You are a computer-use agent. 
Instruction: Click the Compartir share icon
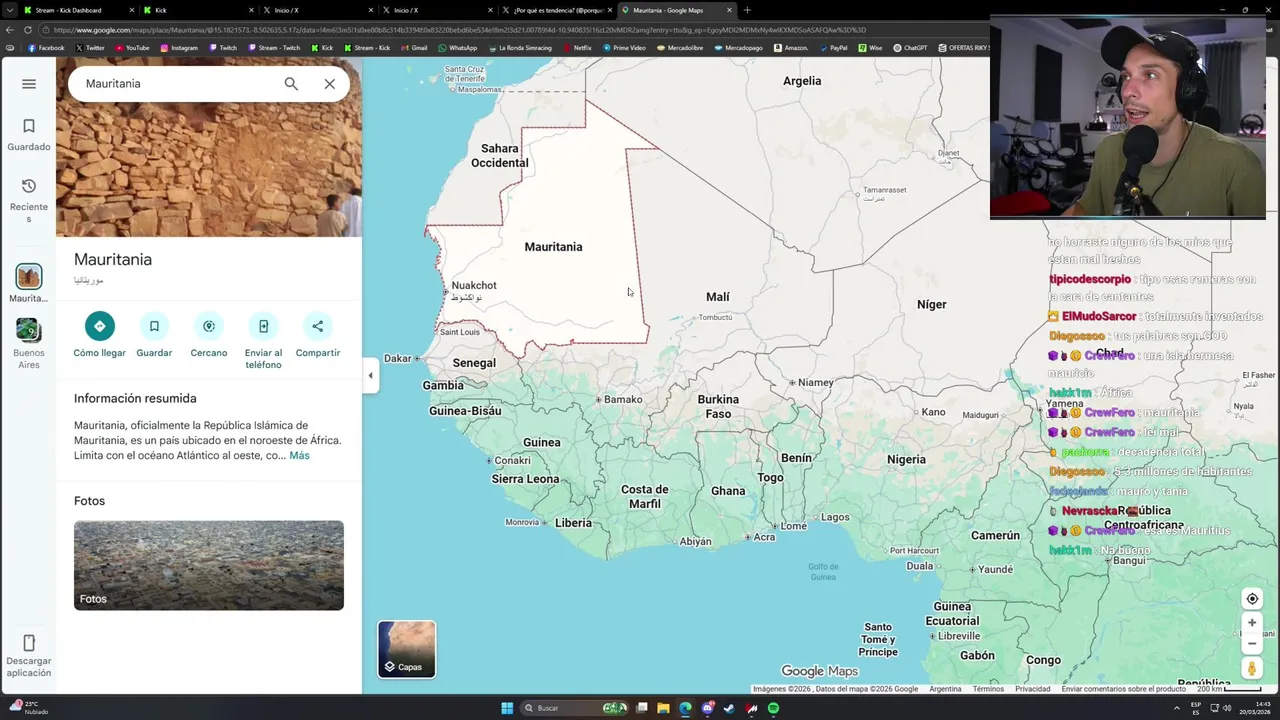coord(318,326)
